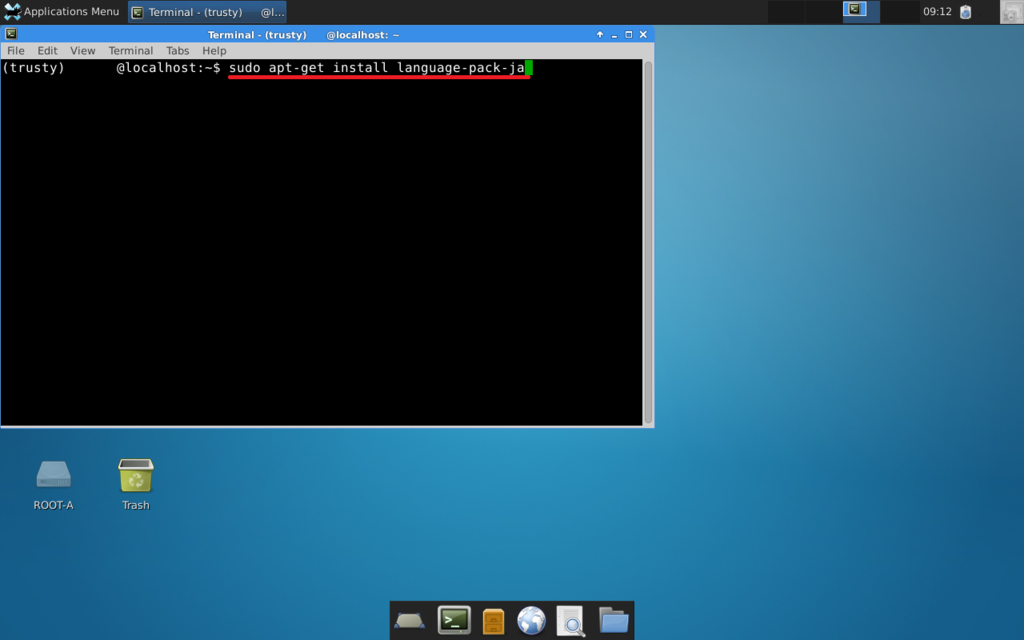Open the File menu in the Terminal
The image size is (1024, 640).
[x=16, y=51]
